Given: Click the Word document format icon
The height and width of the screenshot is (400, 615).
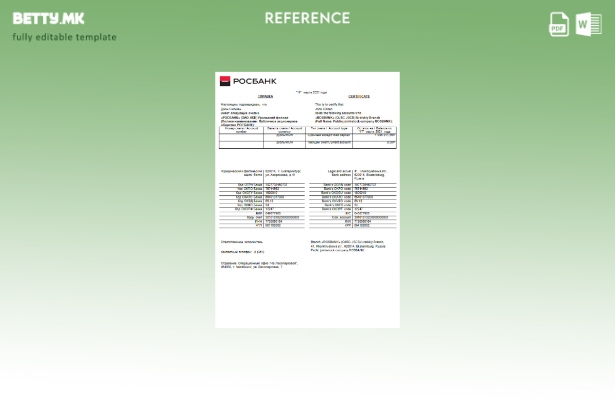Looking at the screenshot, I should [x=588, y=25].
